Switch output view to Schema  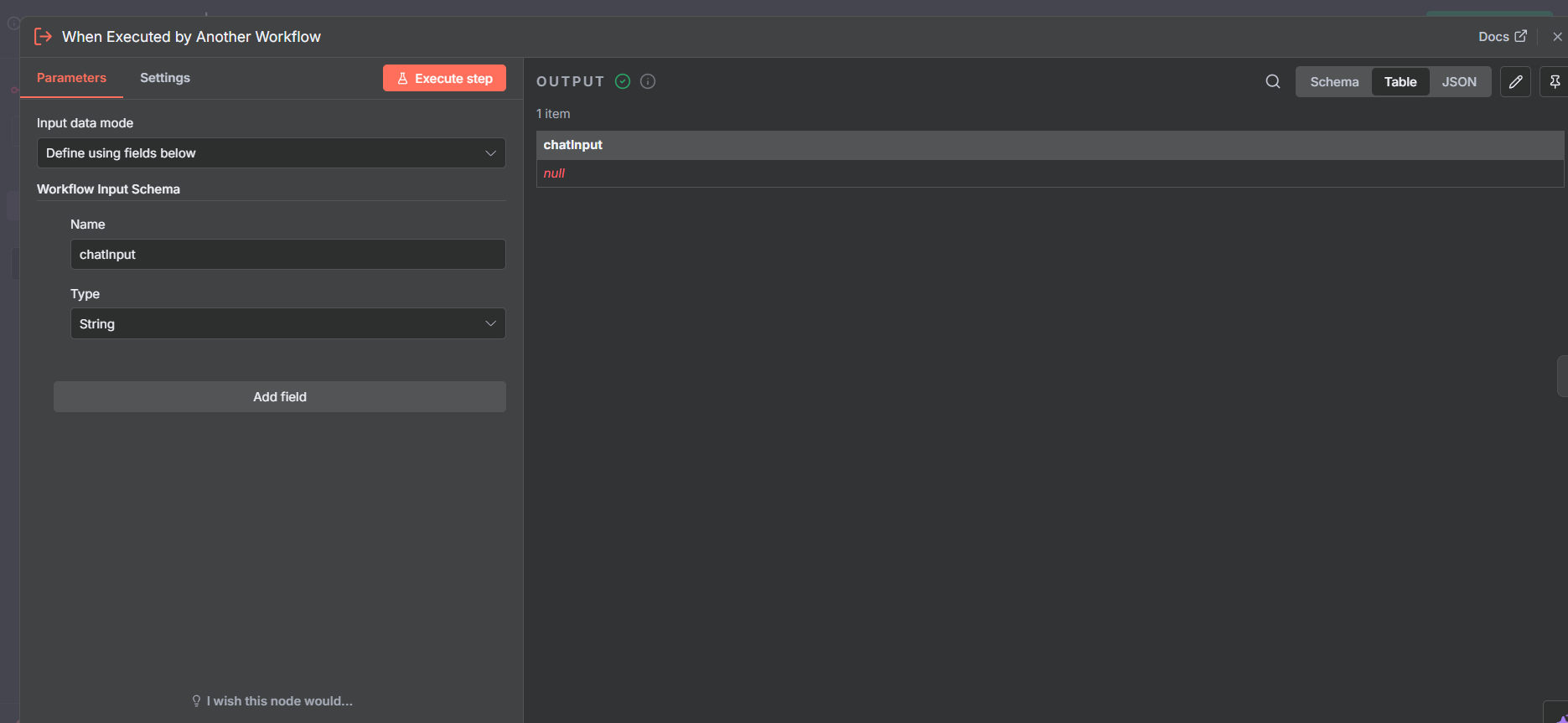click(x=1334, y=82)
